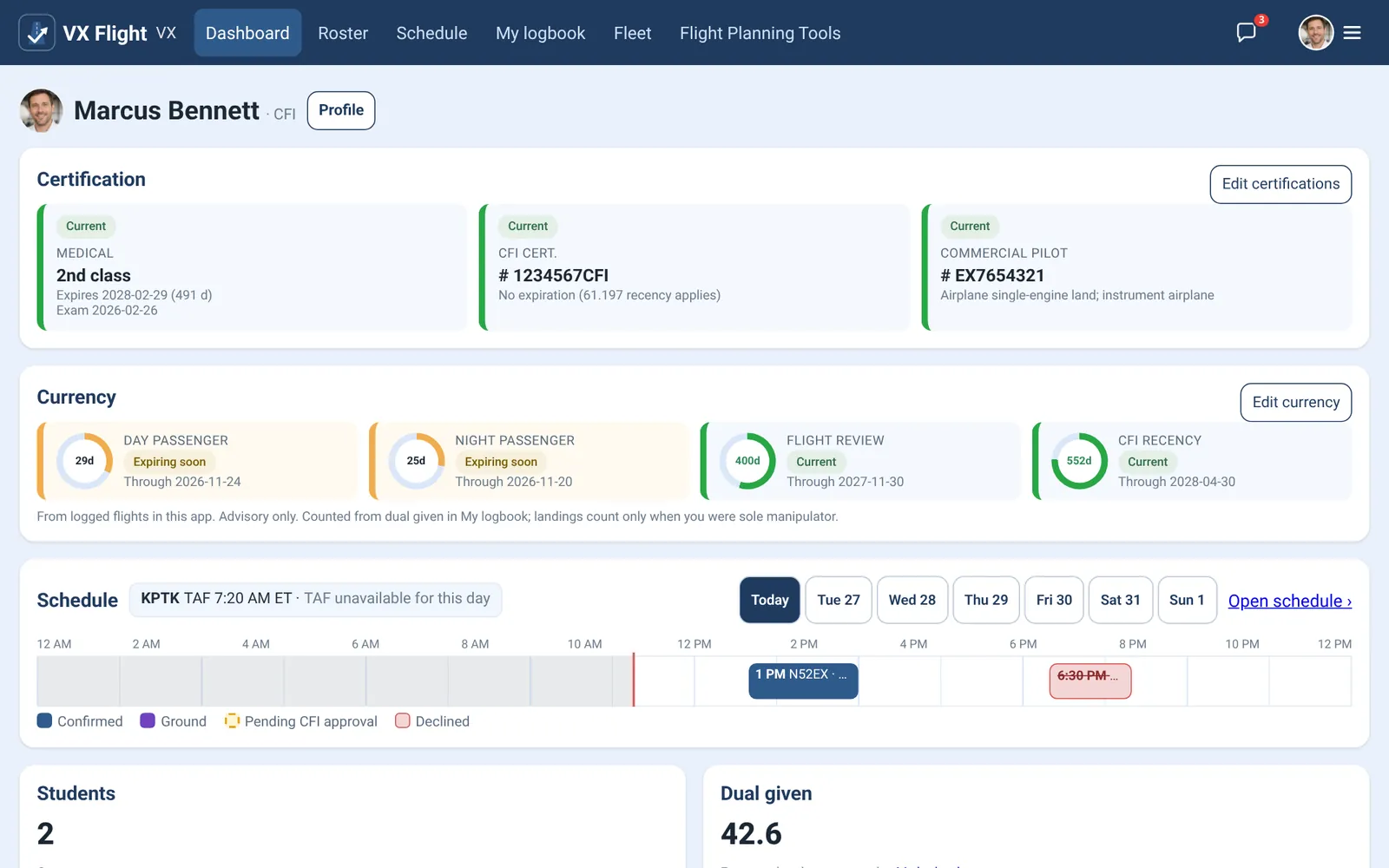Open My logbook

click(x=541, y=33)
